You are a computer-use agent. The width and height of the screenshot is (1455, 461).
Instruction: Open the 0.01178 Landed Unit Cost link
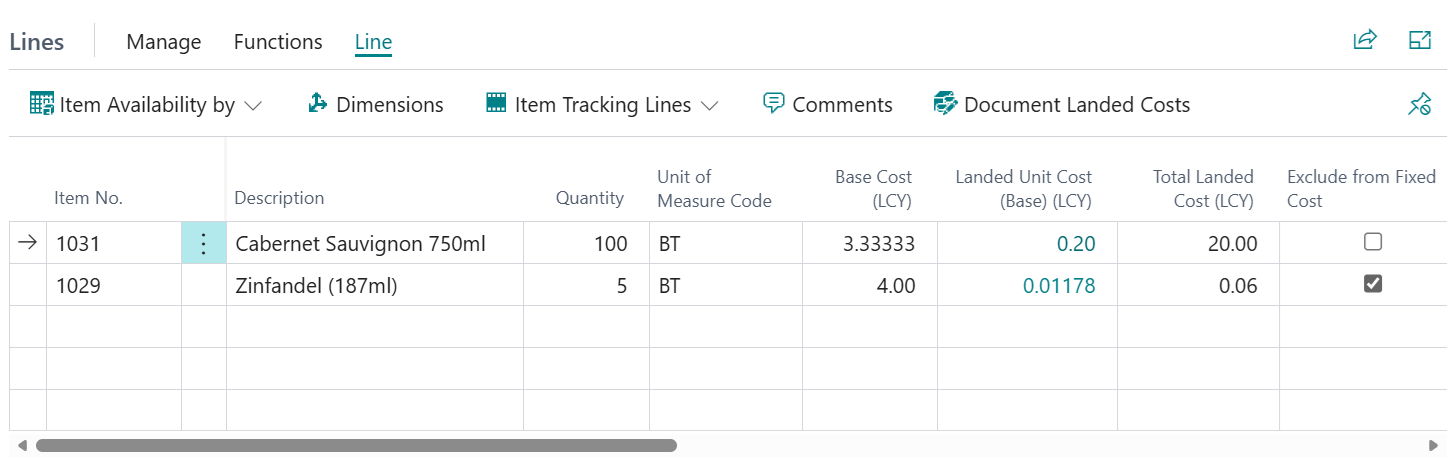[1059, 286]
